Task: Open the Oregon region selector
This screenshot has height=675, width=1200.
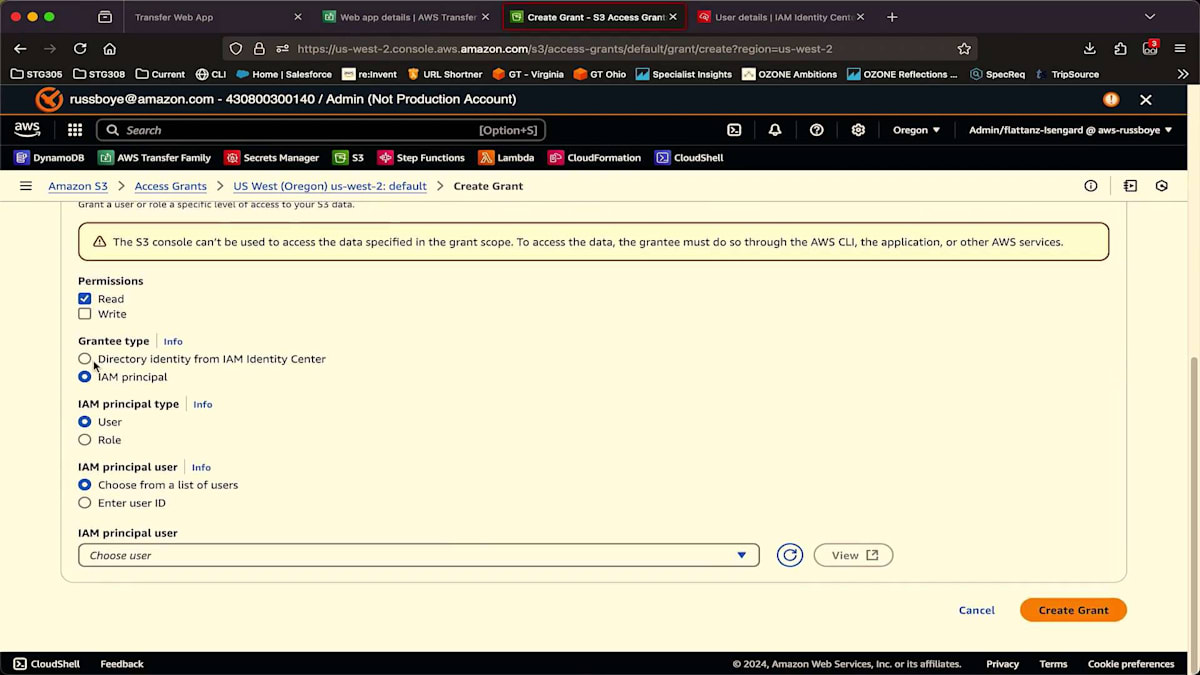Action: coord(916,130)
